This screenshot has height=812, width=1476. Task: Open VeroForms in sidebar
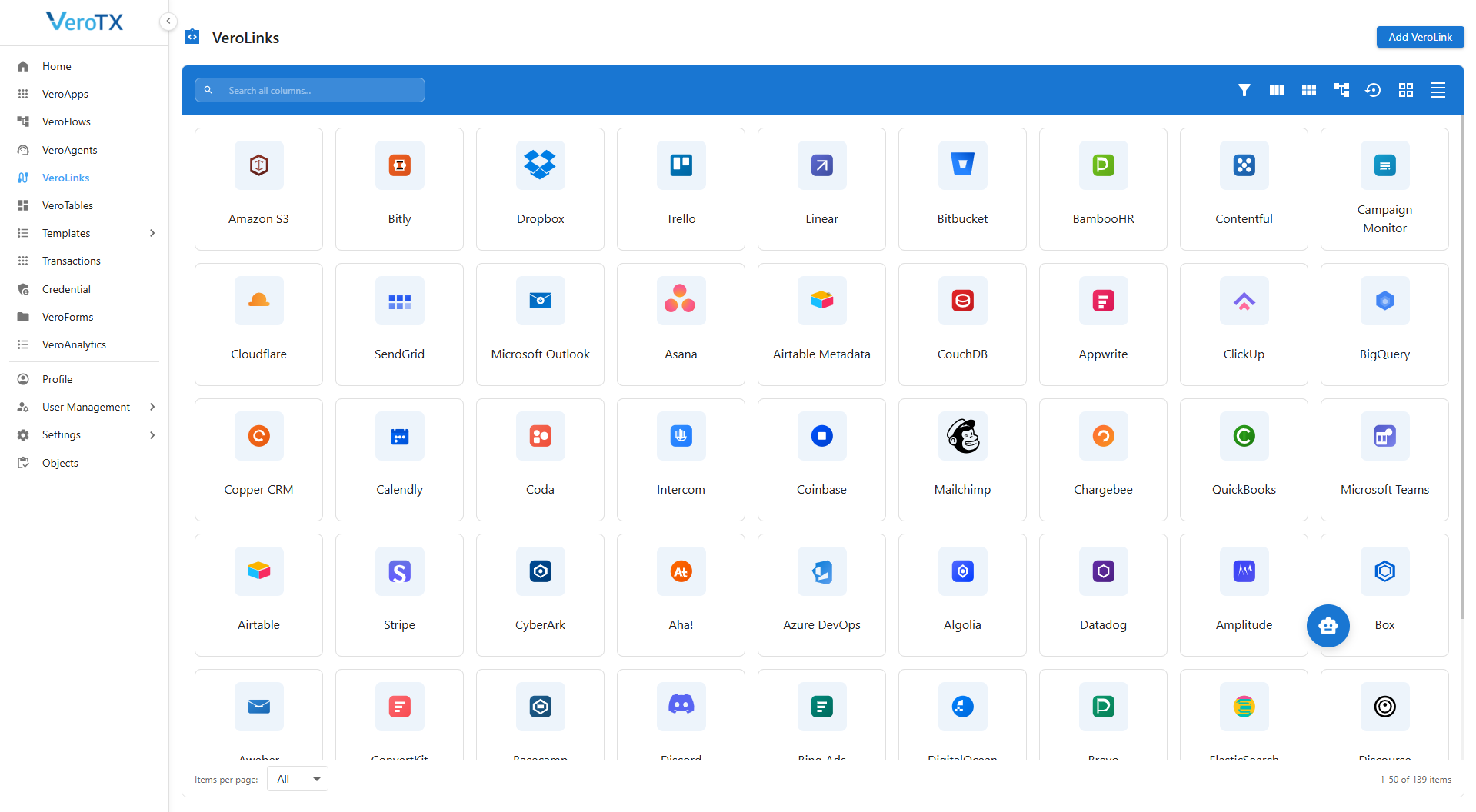pyautogui.click(x=85, y=317)
